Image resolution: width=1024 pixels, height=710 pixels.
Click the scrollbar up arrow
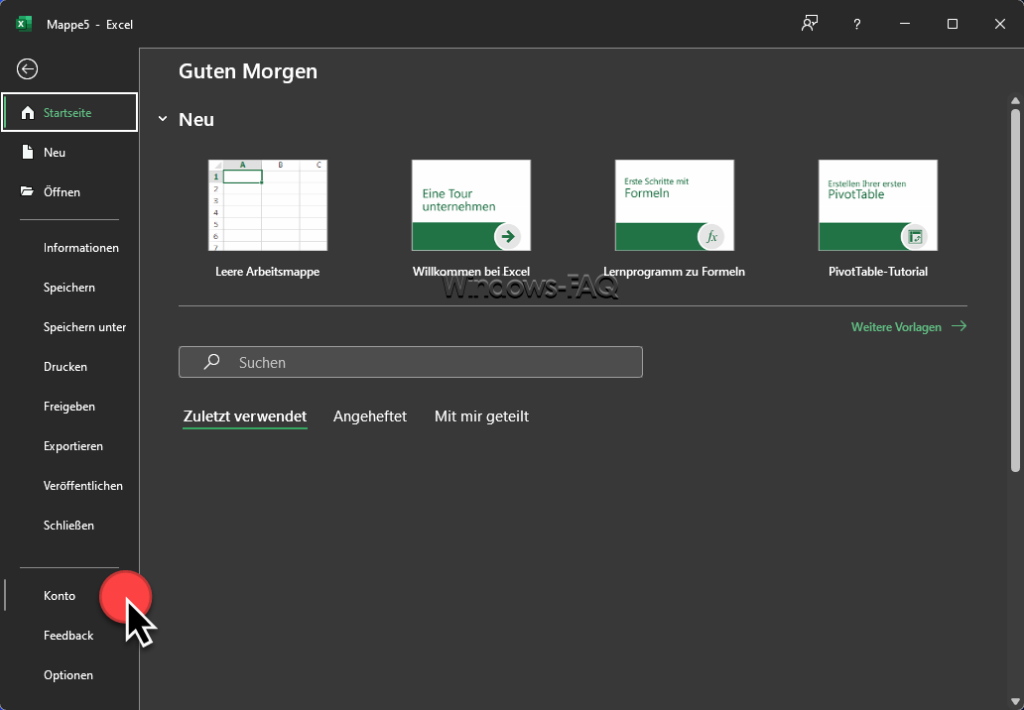(x=1015, y=101)
